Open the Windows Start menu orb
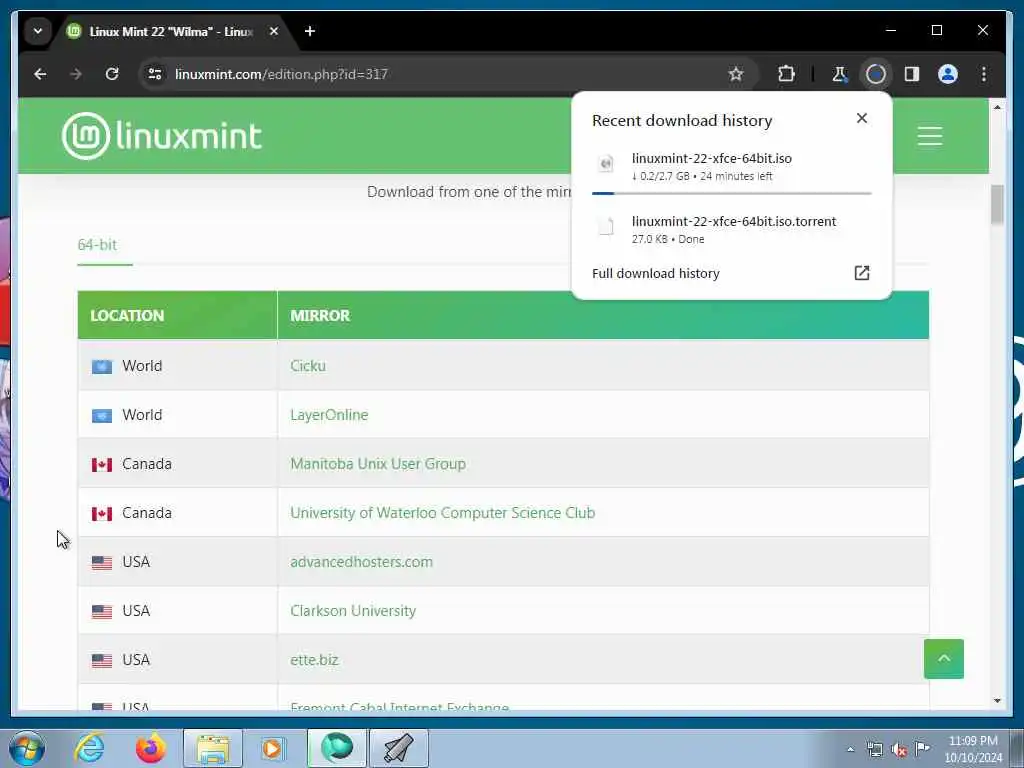Image resolution: width=1024 pixels, height=768 pixels. coord(27,748)
